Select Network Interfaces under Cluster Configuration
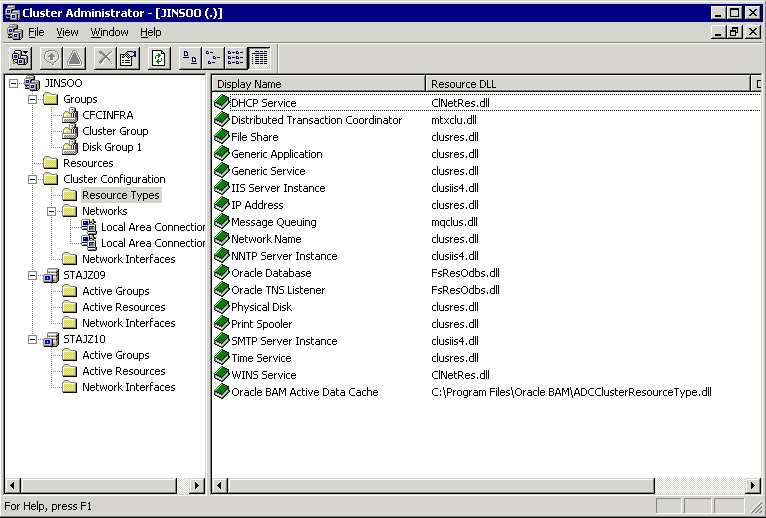This screenshot has width=766, height=518. (128, 259)
